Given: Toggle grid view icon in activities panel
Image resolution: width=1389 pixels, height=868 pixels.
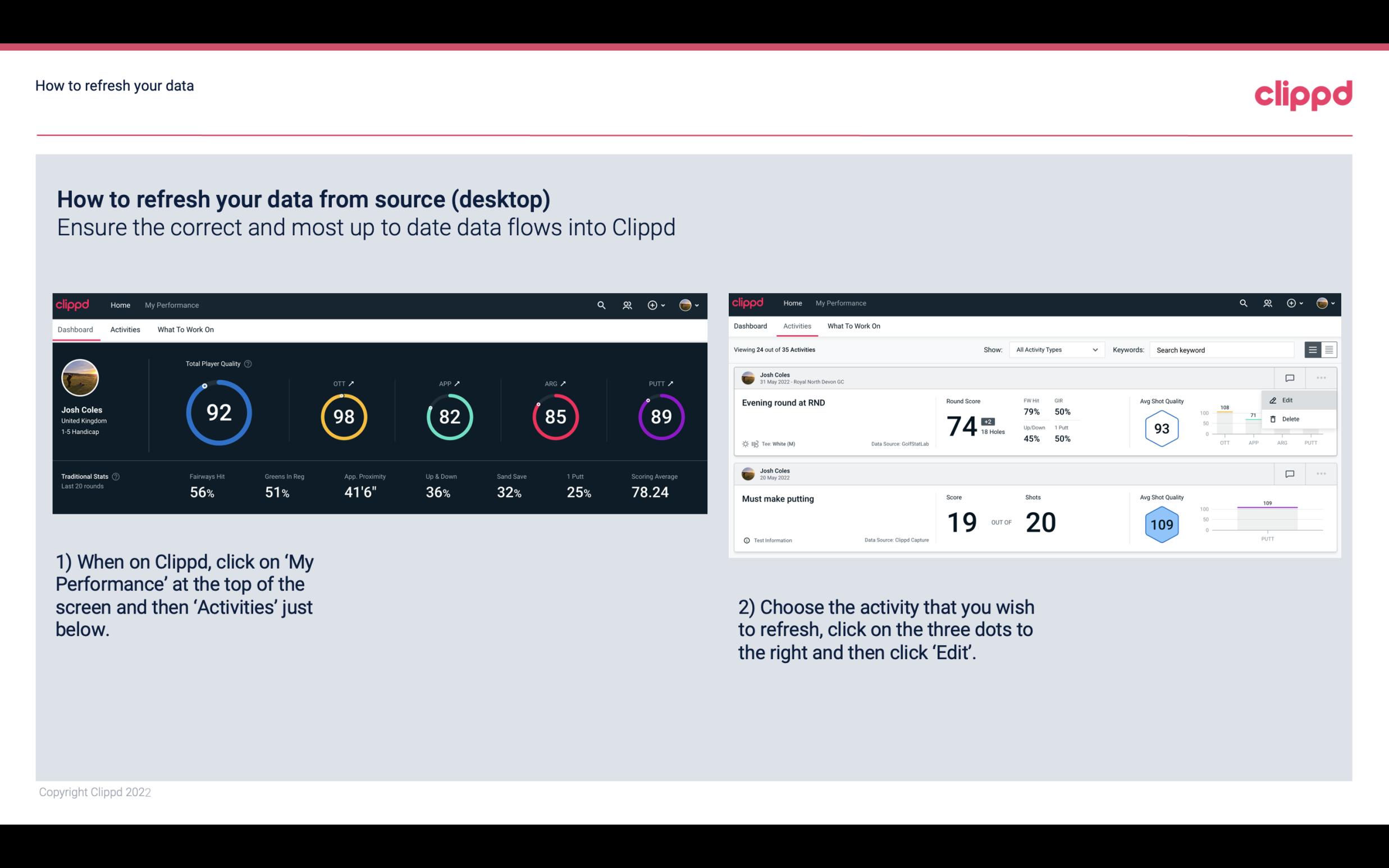Looking at the screenshot, I should 1328,349.
